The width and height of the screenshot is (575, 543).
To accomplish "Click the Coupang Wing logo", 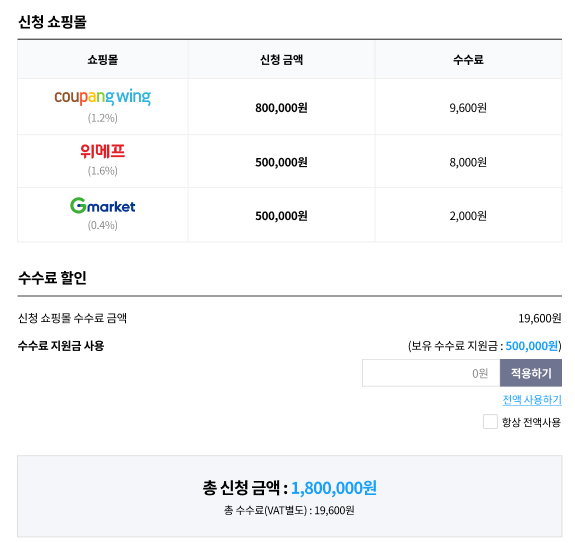I will (103, 96).
